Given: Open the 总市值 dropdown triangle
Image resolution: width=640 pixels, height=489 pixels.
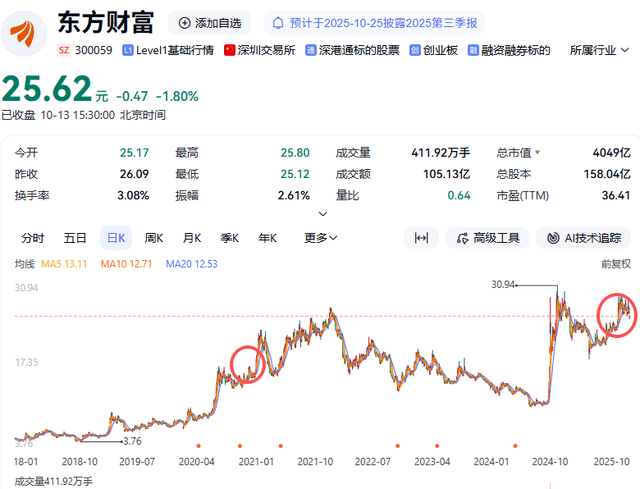Looking at the screenshot, I should (539, 153).
